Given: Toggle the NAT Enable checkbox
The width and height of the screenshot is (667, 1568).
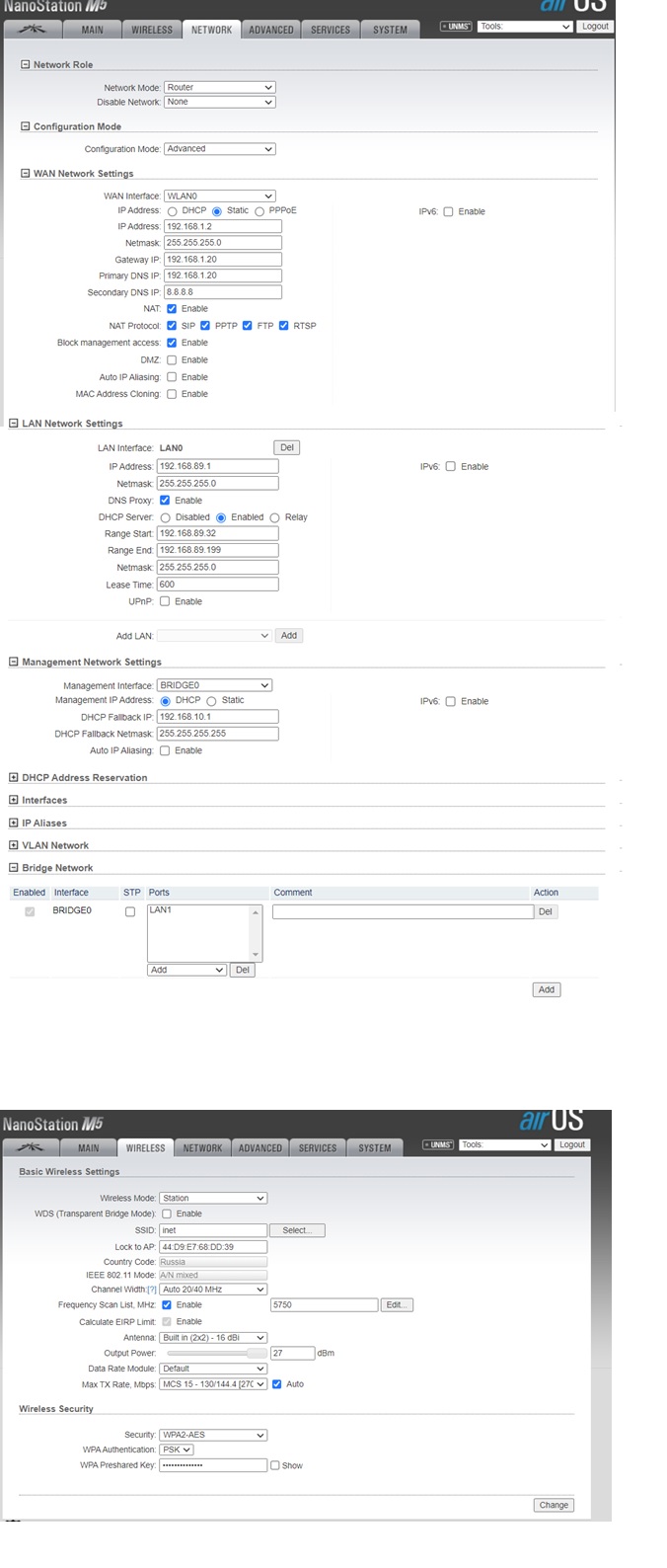Looking at the screenshot, I should (x=172, y=309).
